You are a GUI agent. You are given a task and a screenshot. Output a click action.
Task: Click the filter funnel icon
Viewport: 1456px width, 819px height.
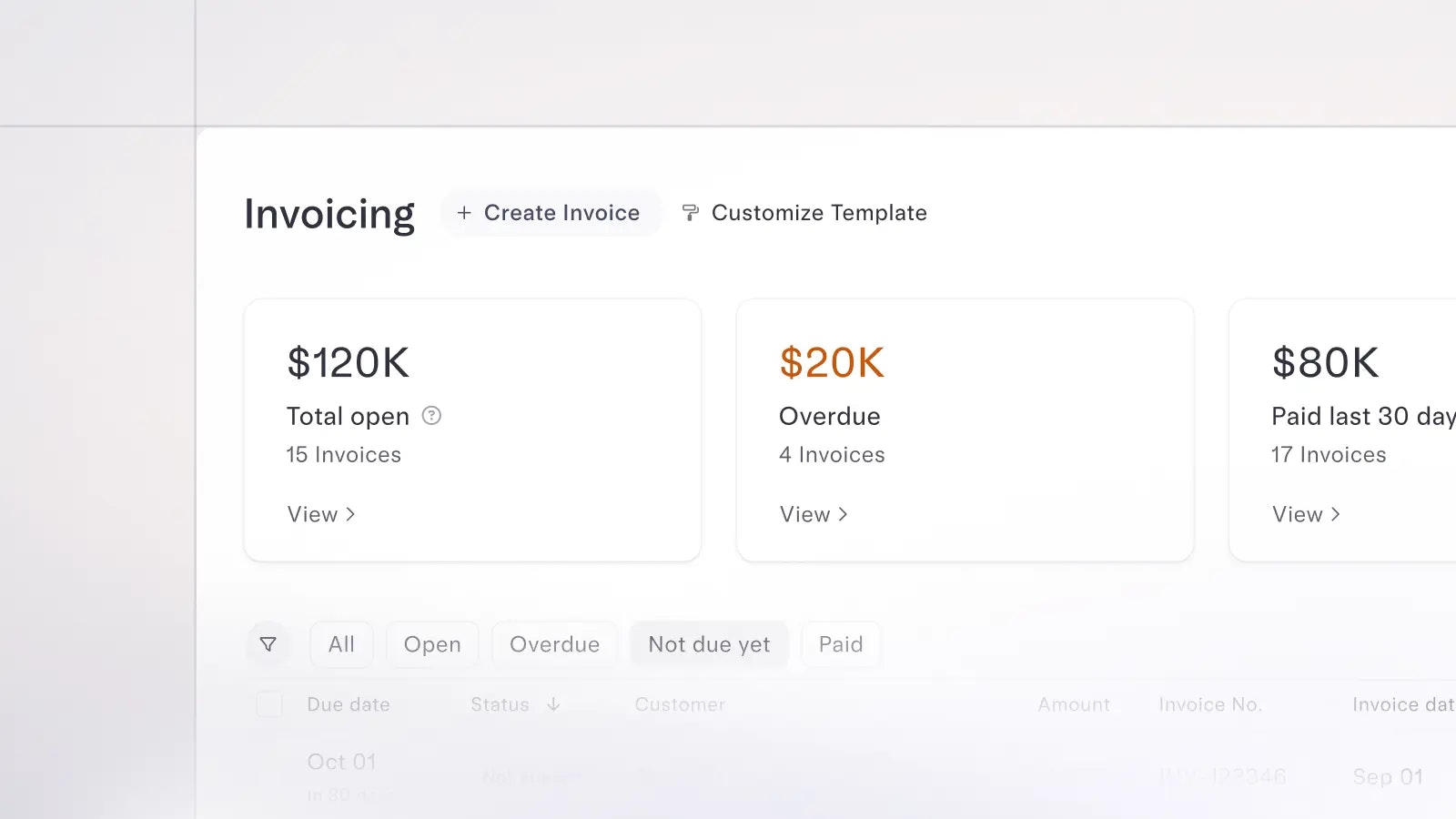point(268,643)
